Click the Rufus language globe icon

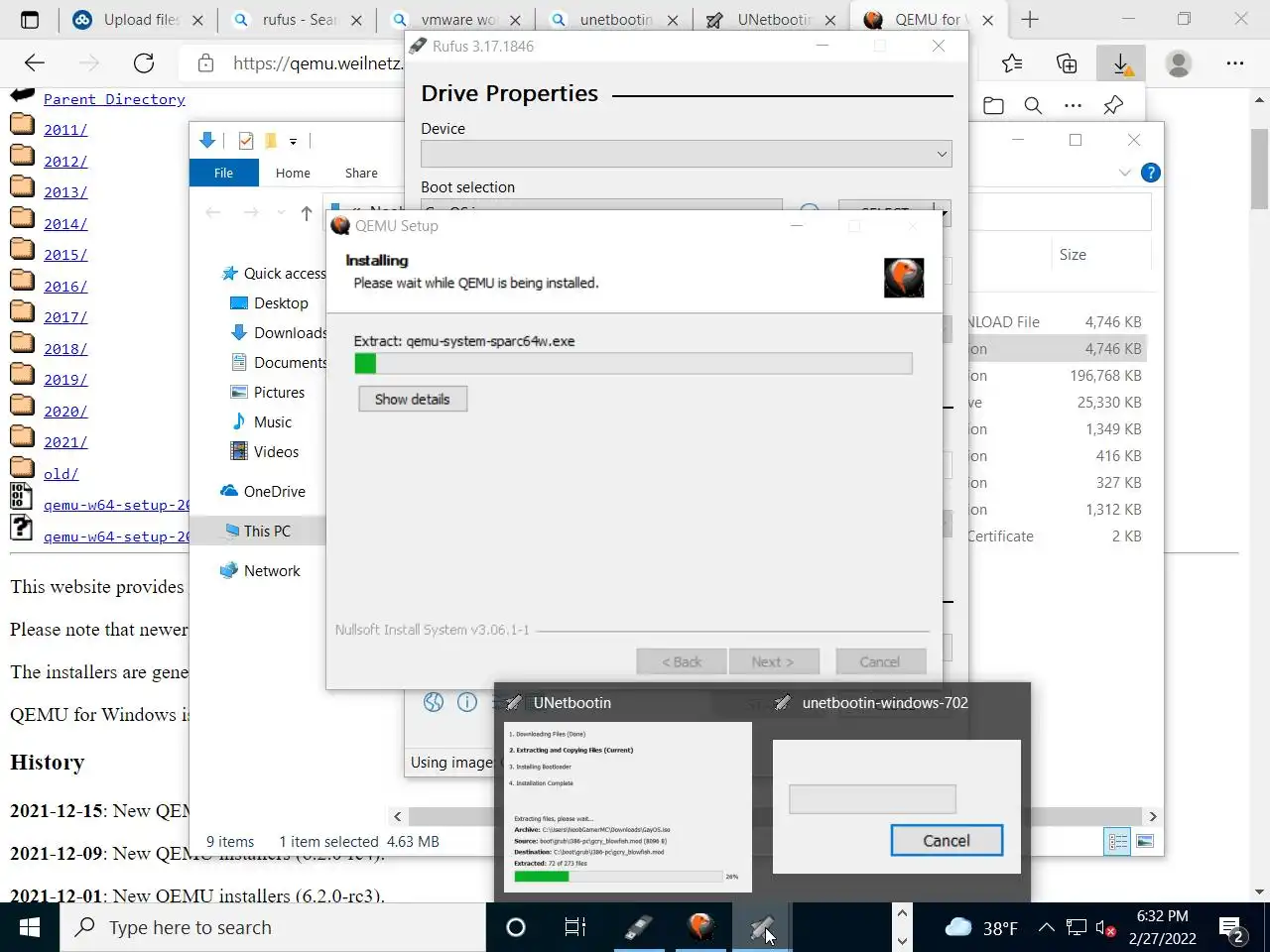(x=434, y=702)
